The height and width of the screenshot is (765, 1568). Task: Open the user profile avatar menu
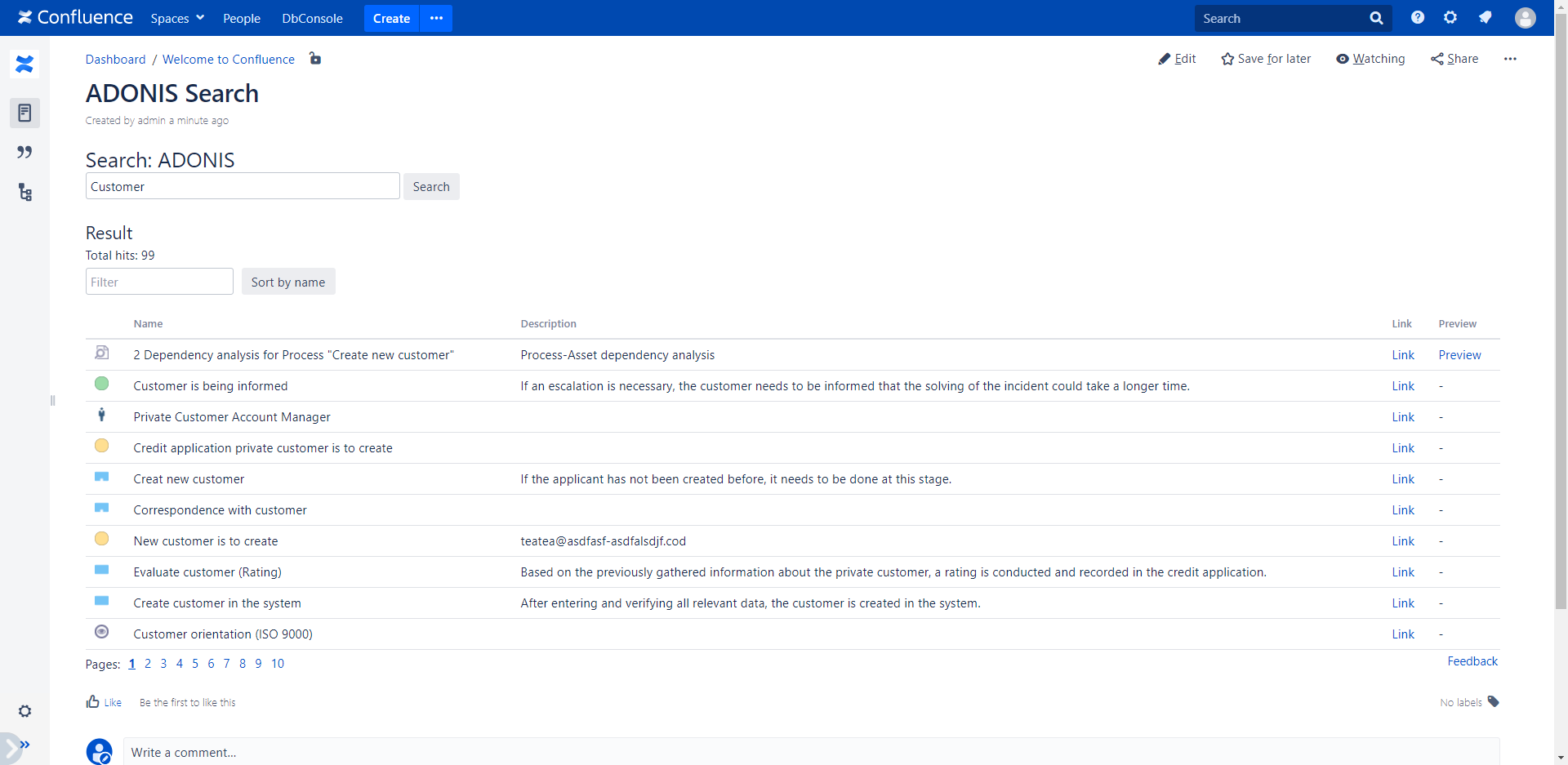(x=1525, y=18)
